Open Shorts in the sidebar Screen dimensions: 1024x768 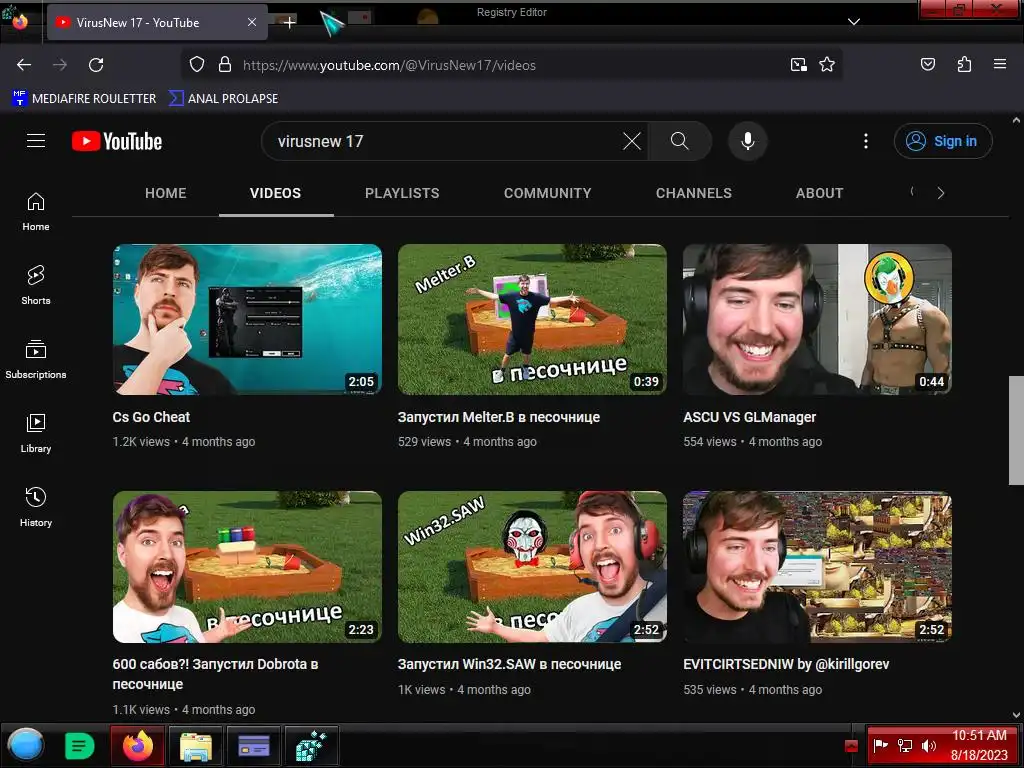(x=36, y=285)
